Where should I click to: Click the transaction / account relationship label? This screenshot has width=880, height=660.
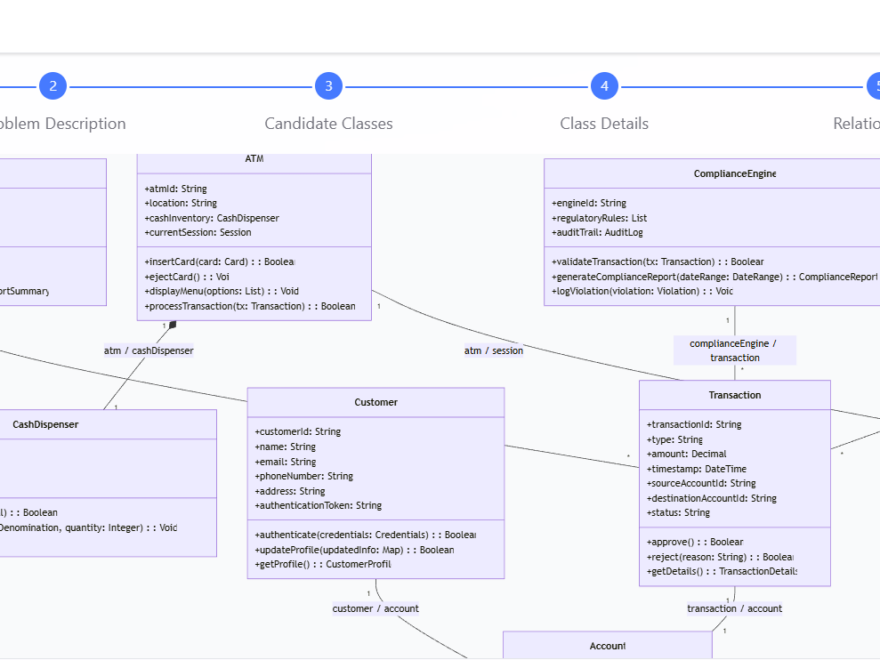[x=735, y=608]
